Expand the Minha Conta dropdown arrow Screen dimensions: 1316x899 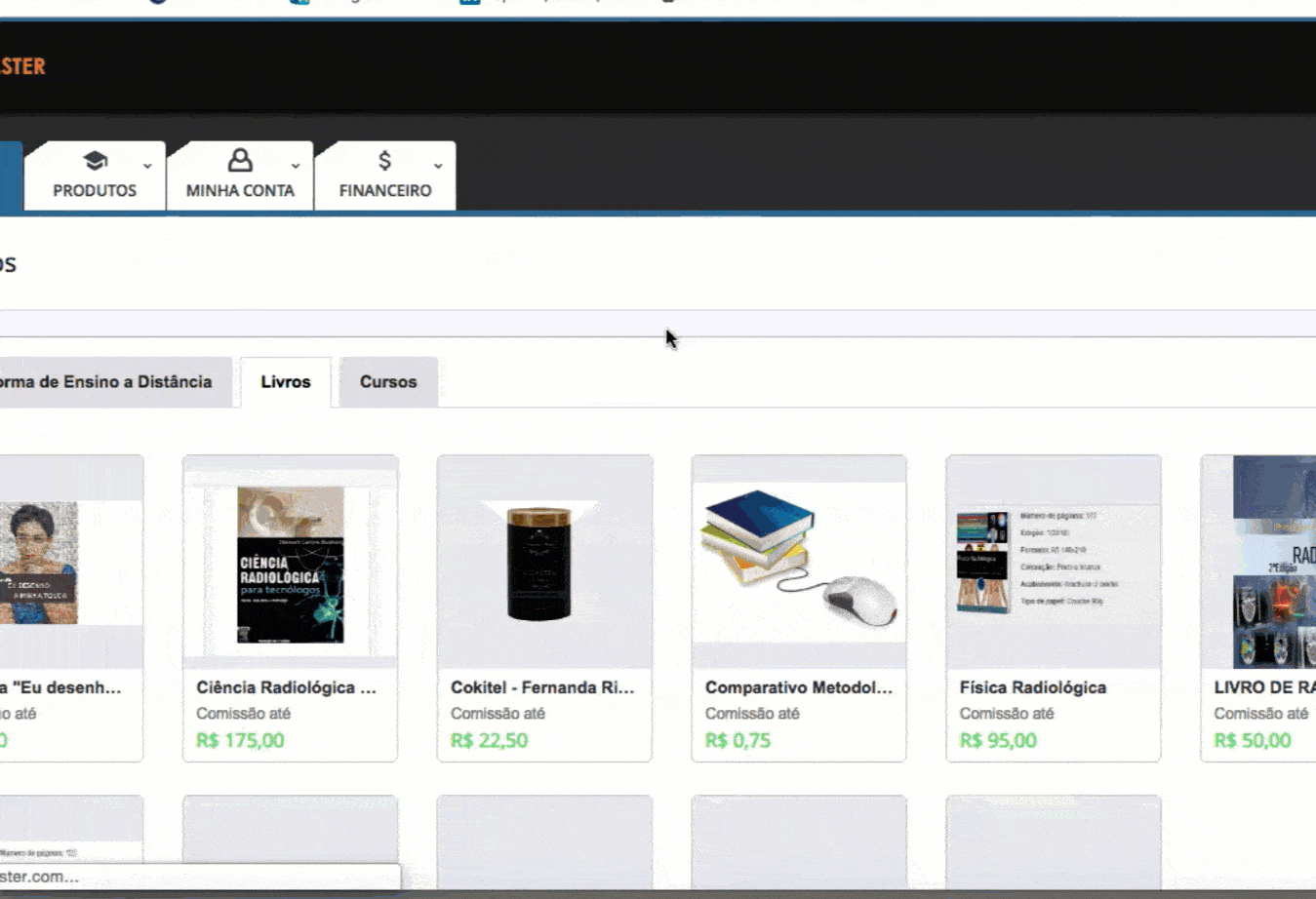[296, 166]
